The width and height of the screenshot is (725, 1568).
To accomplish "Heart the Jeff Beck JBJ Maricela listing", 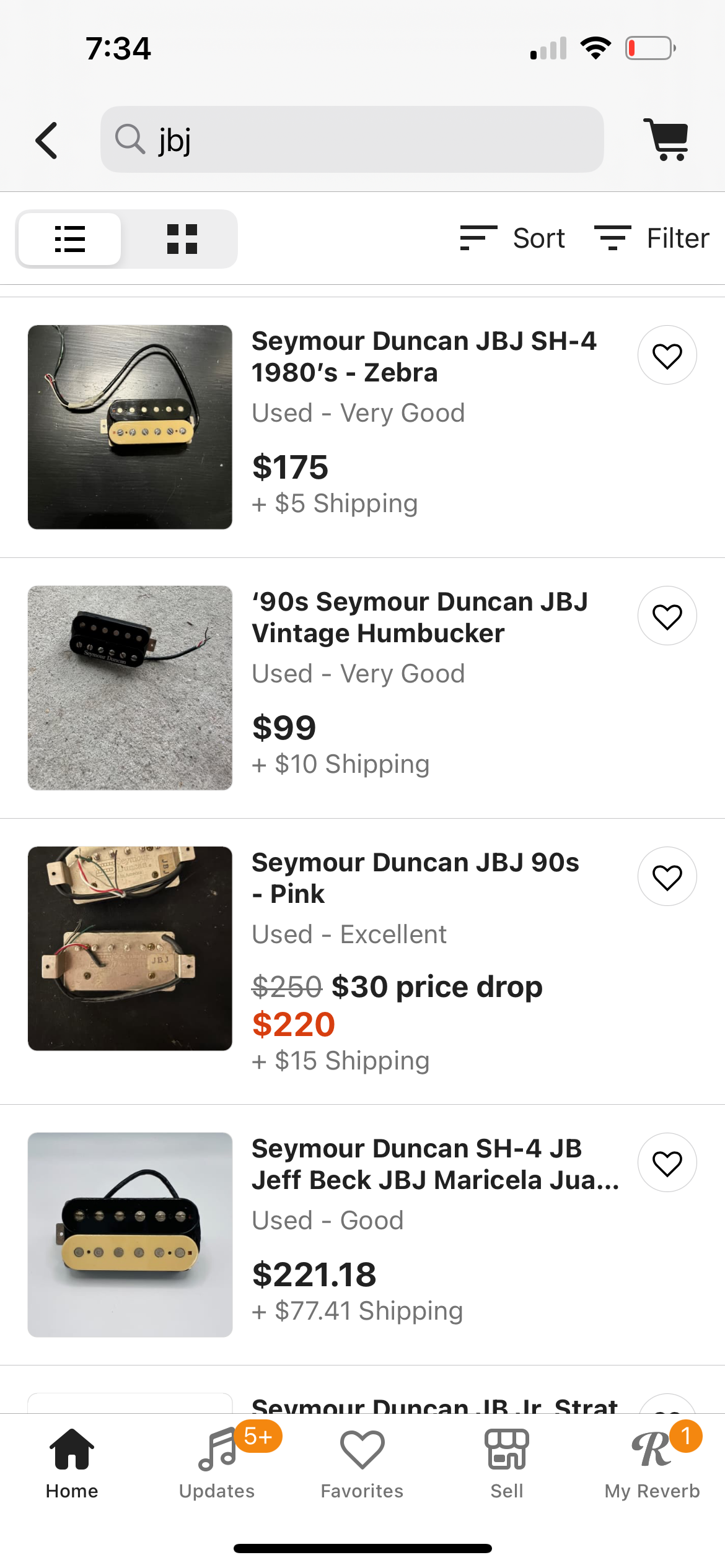I will pos(667,1163).
